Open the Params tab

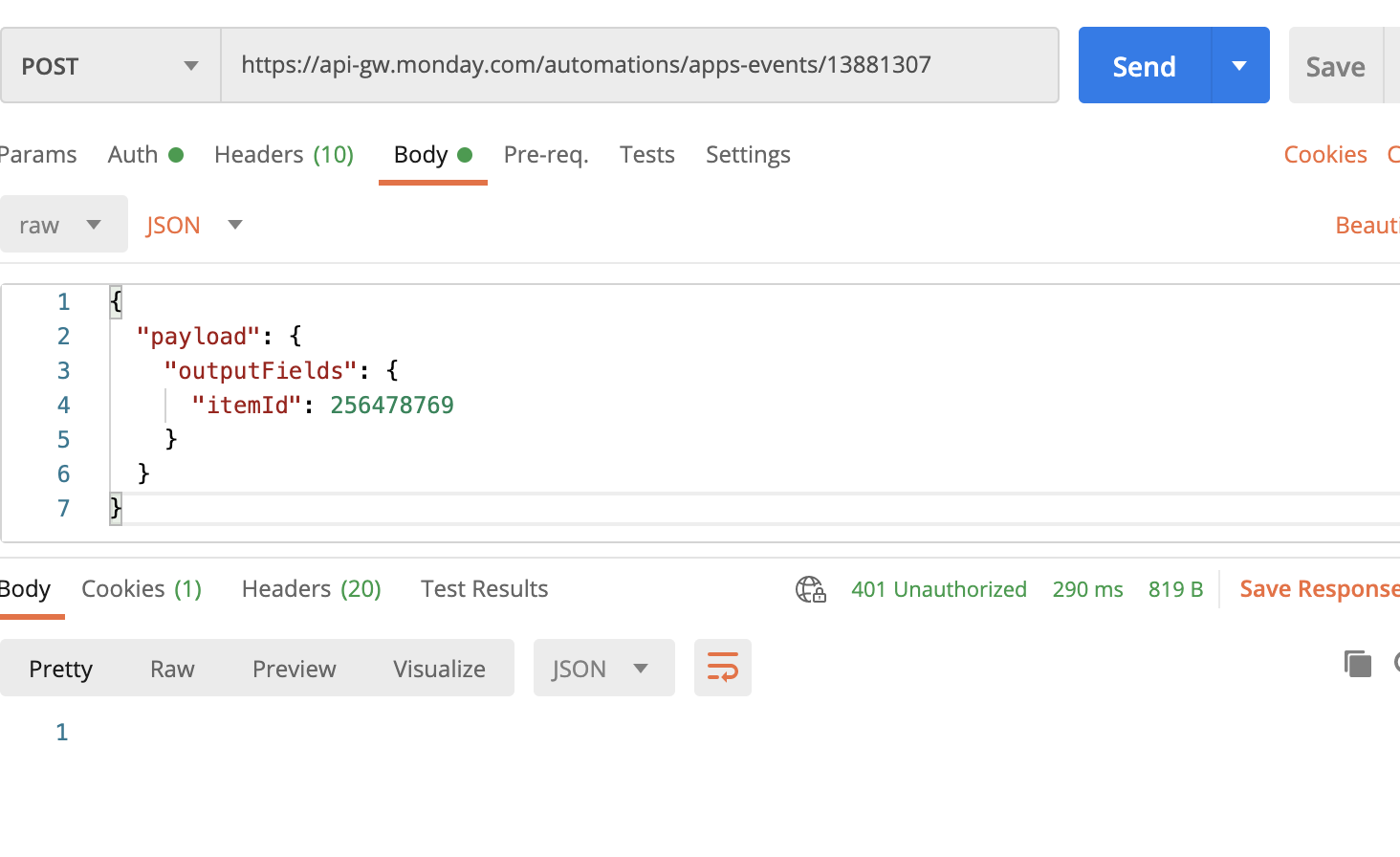coord(38,155)
